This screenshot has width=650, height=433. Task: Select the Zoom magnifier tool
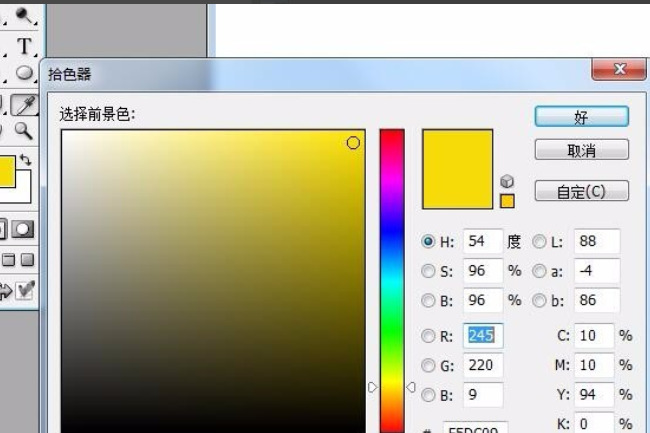coord(24,131)
